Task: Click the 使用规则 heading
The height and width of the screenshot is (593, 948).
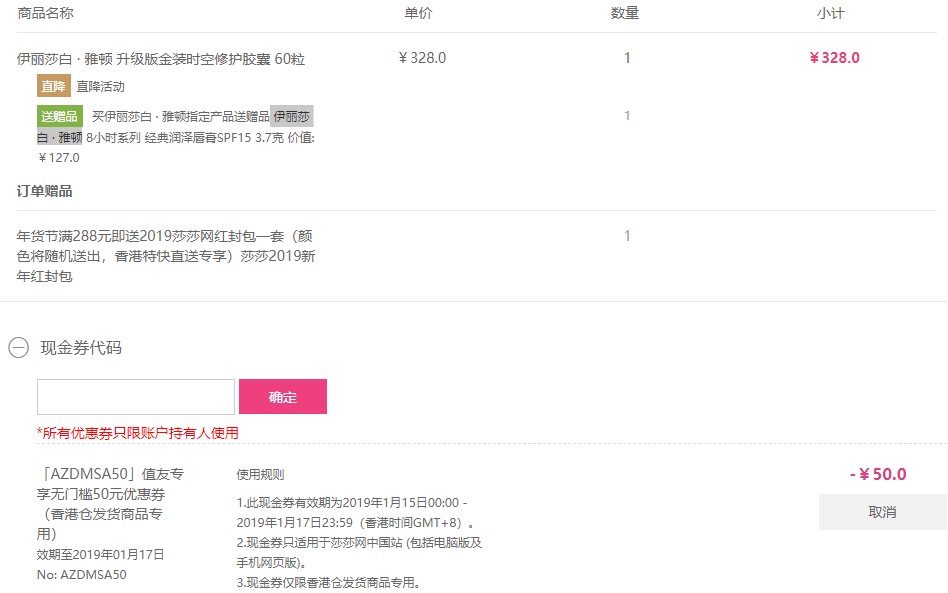Action: click(x=260, y=475)
